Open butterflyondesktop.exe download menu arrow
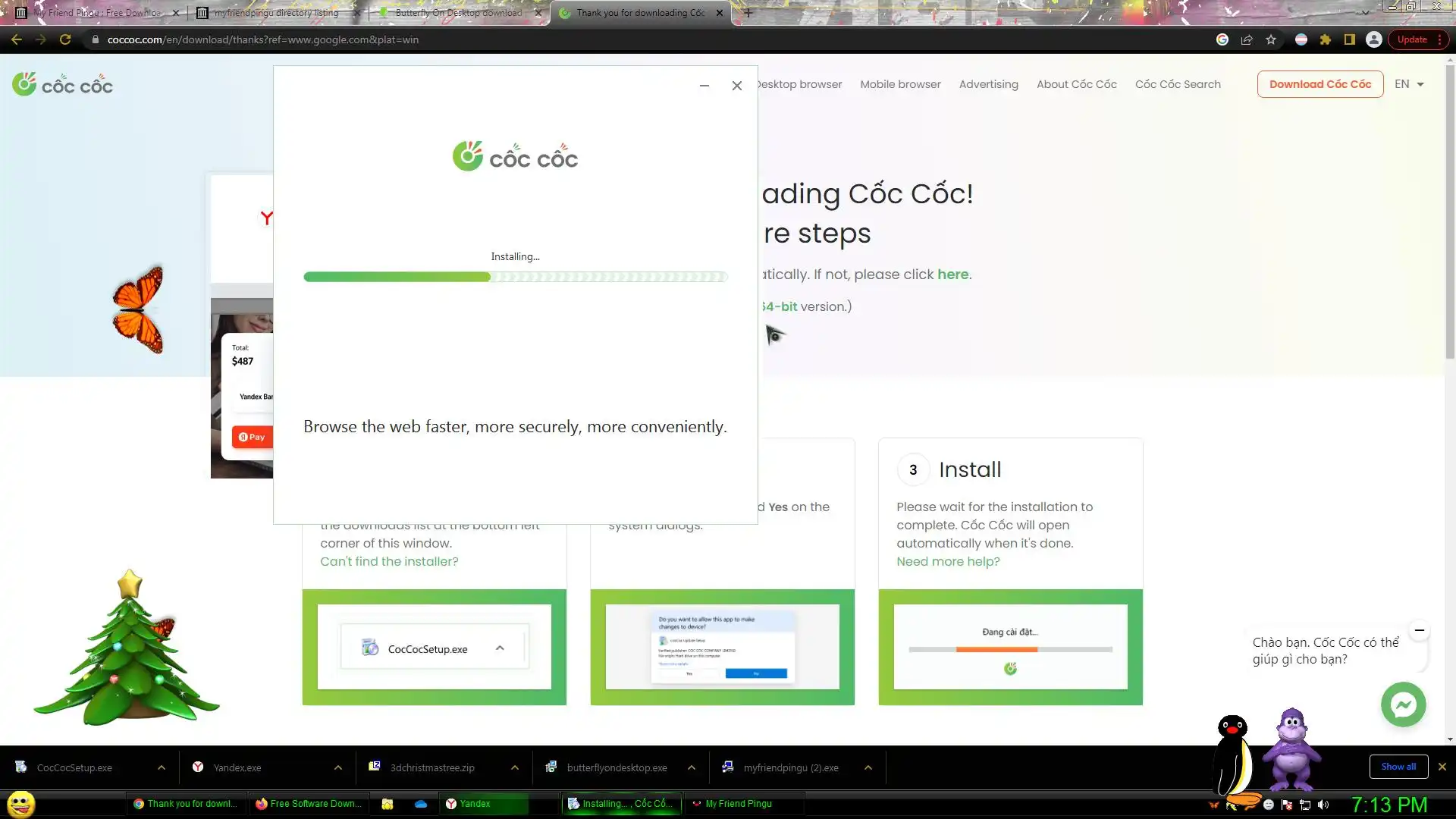This screenshot has height=819, width=1456. 692,767
